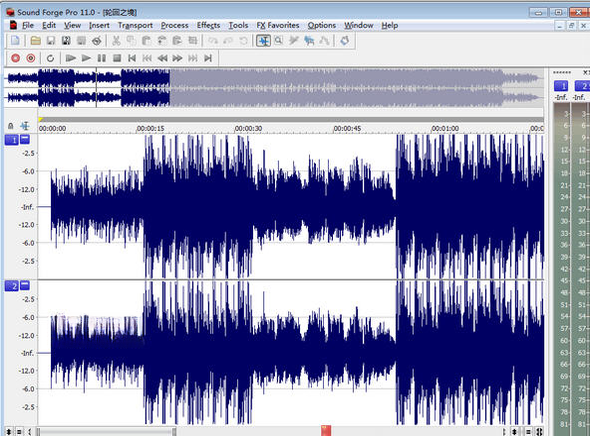Open the Transport menu
Screen dimensions: 590x436
click(x=135, y=25)
